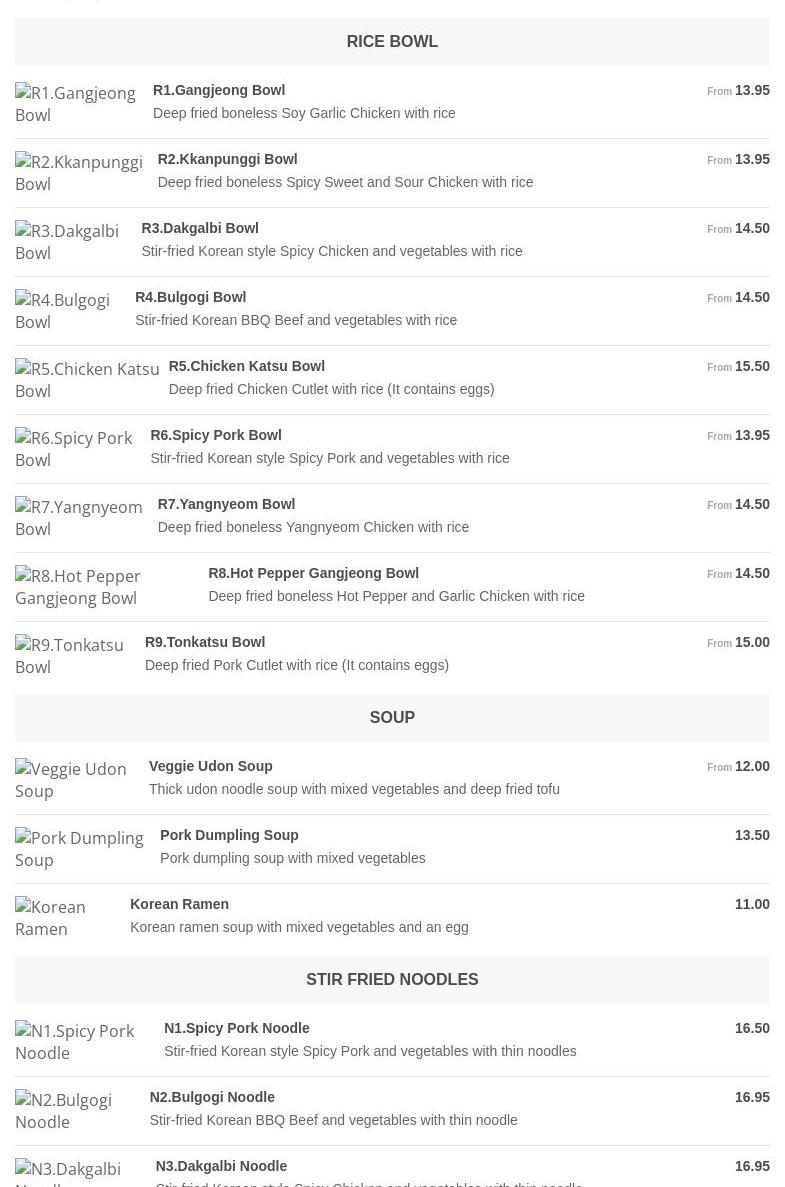
Task: Select R8.Hot Pepper Gangjeong Bowl title
Action: click(x=313, y=573)
